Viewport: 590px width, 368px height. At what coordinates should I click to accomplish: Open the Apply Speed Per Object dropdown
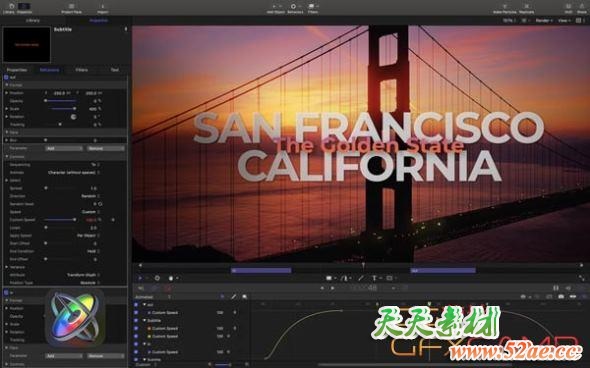(x=88, y=236)
